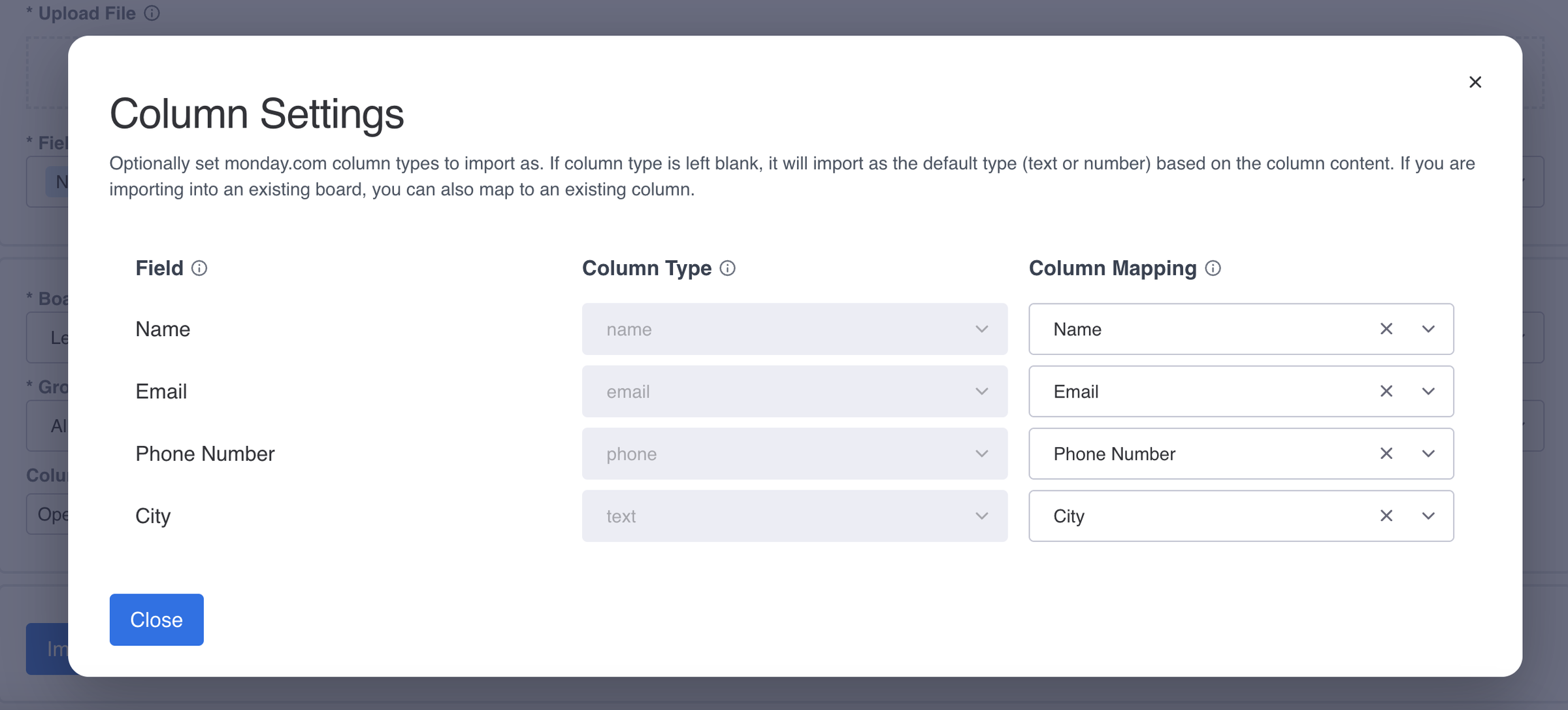Image resolution: width=1568 pixels, height=710 pixels.
Task: Expand the Name mapping dropdown chevron
Action: [1428, 329]
